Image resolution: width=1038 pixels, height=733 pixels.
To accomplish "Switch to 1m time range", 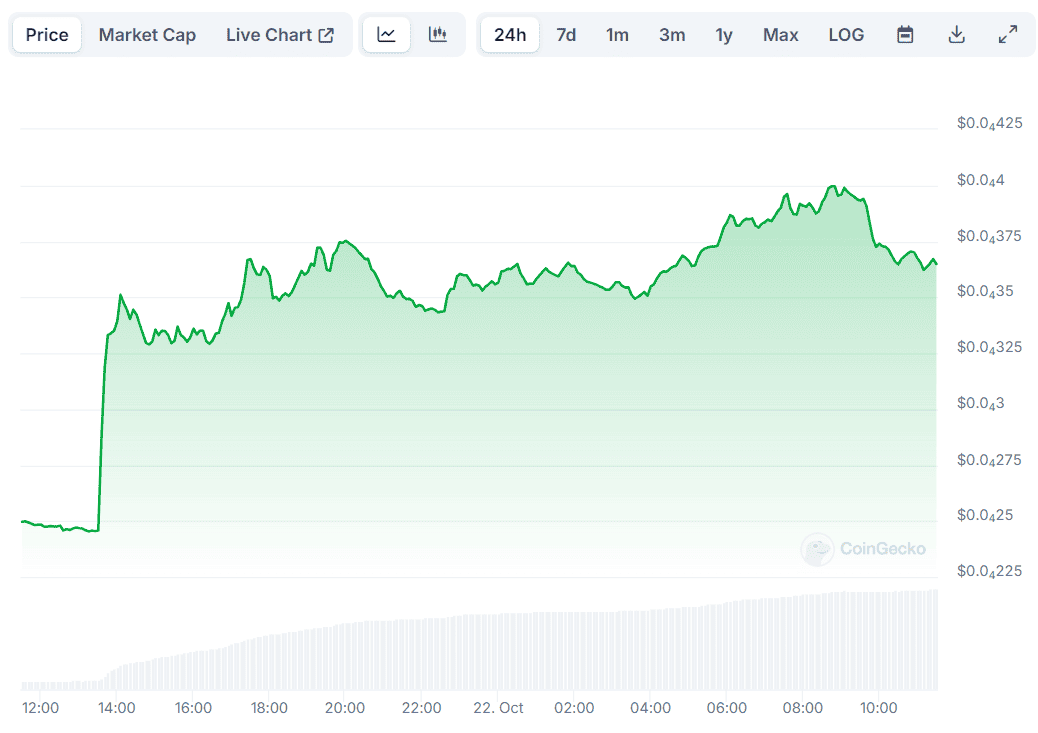I will [x=617, y=35].
